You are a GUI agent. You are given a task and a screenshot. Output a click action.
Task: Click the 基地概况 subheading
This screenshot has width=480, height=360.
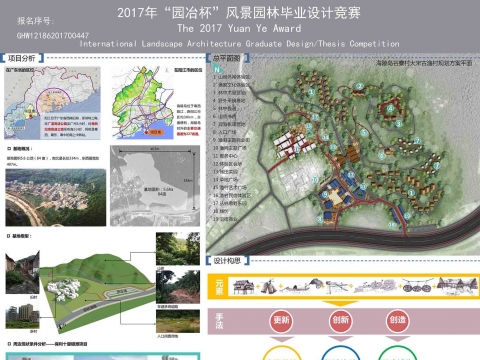pos(20,149)
